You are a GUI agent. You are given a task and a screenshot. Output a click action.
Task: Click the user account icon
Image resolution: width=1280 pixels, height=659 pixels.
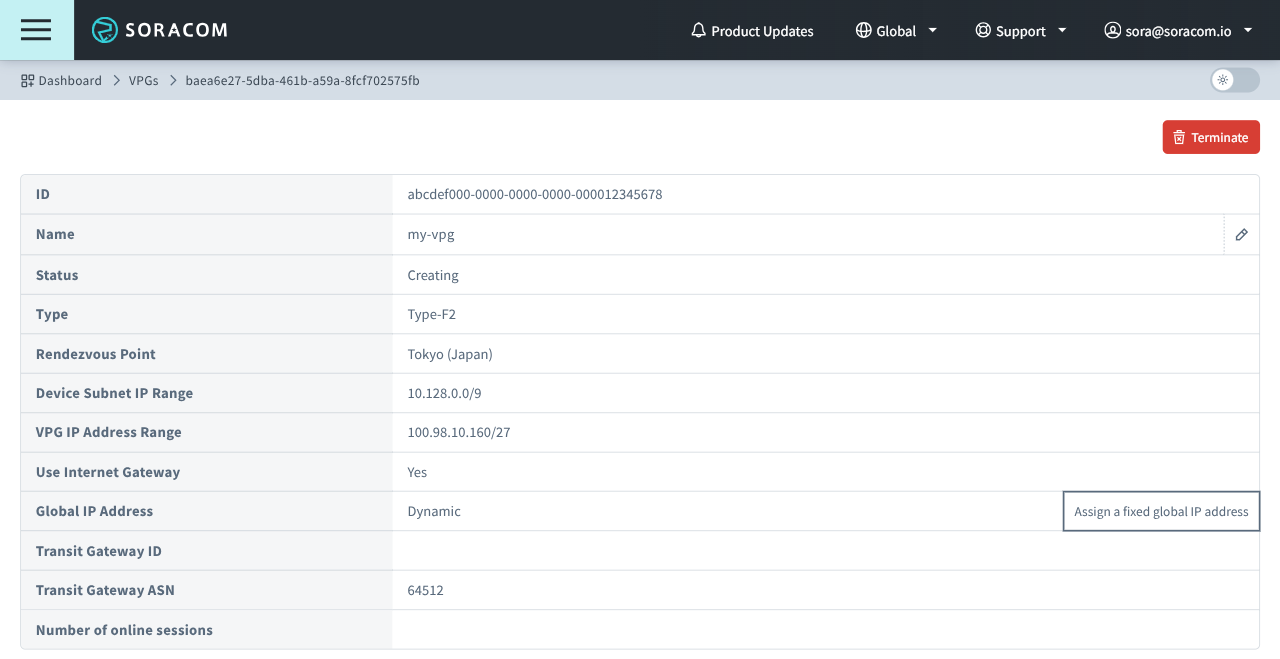(1112, 30)
